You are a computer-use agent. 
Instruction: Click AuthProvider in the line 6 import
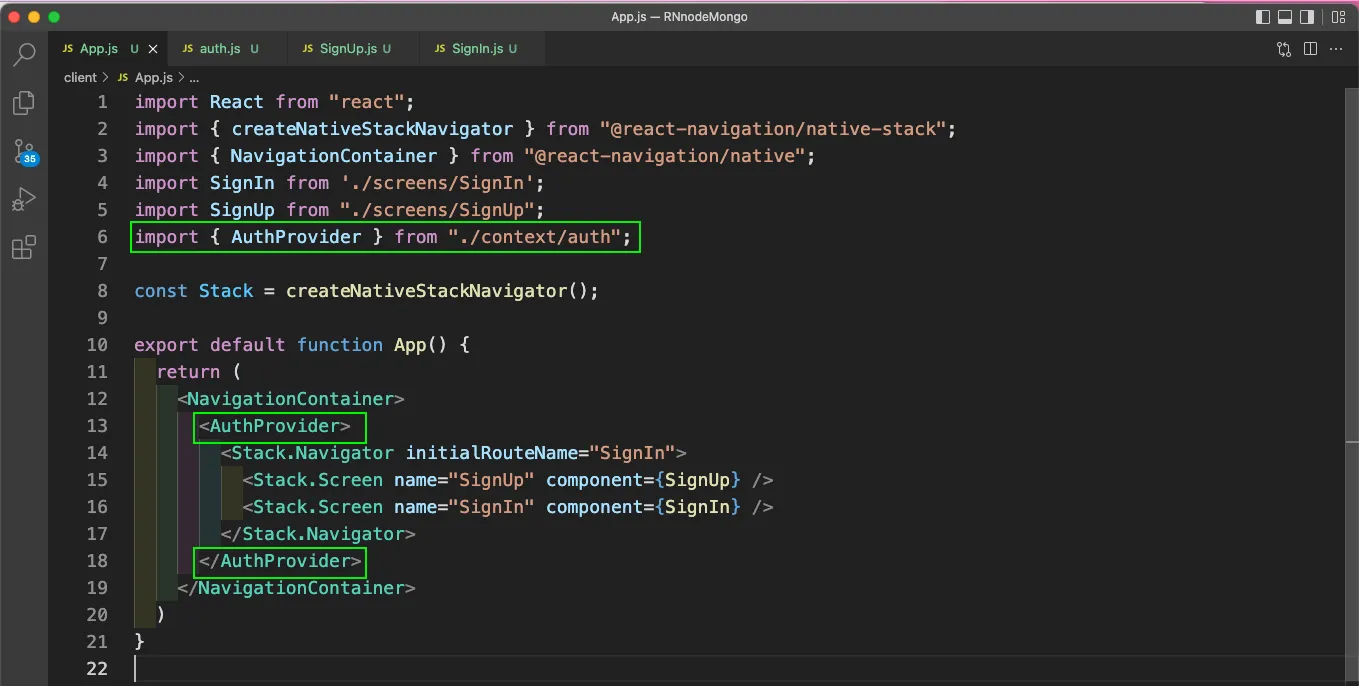[296, 237]
